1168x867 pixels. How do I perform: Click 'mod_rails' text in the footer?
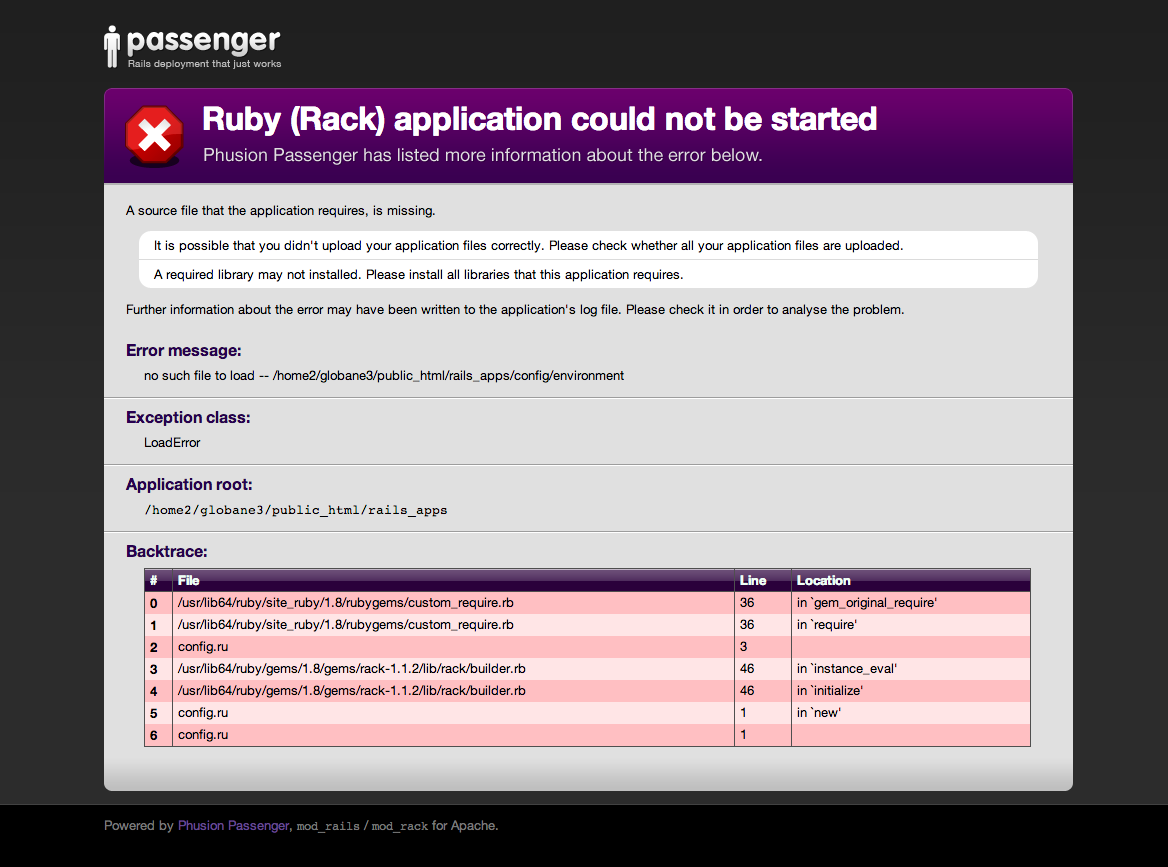pyautogui.click(x=328, y=826)
